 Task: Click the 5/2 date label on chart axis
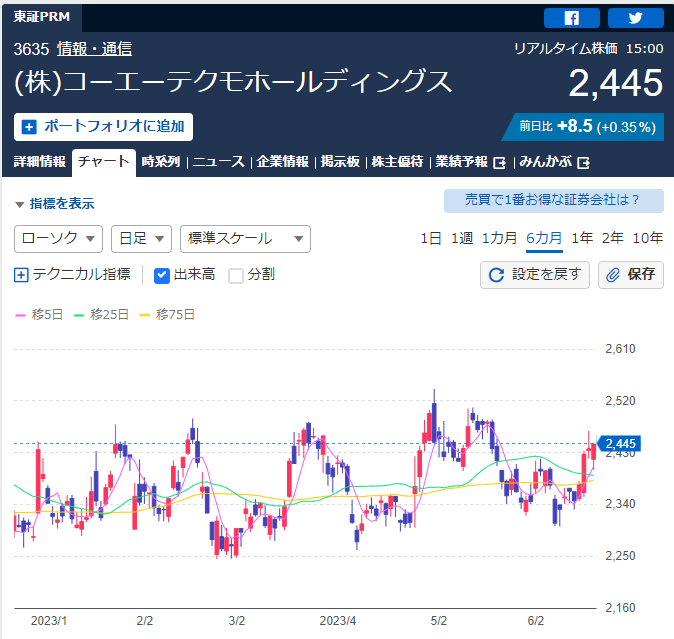(439, 621)
